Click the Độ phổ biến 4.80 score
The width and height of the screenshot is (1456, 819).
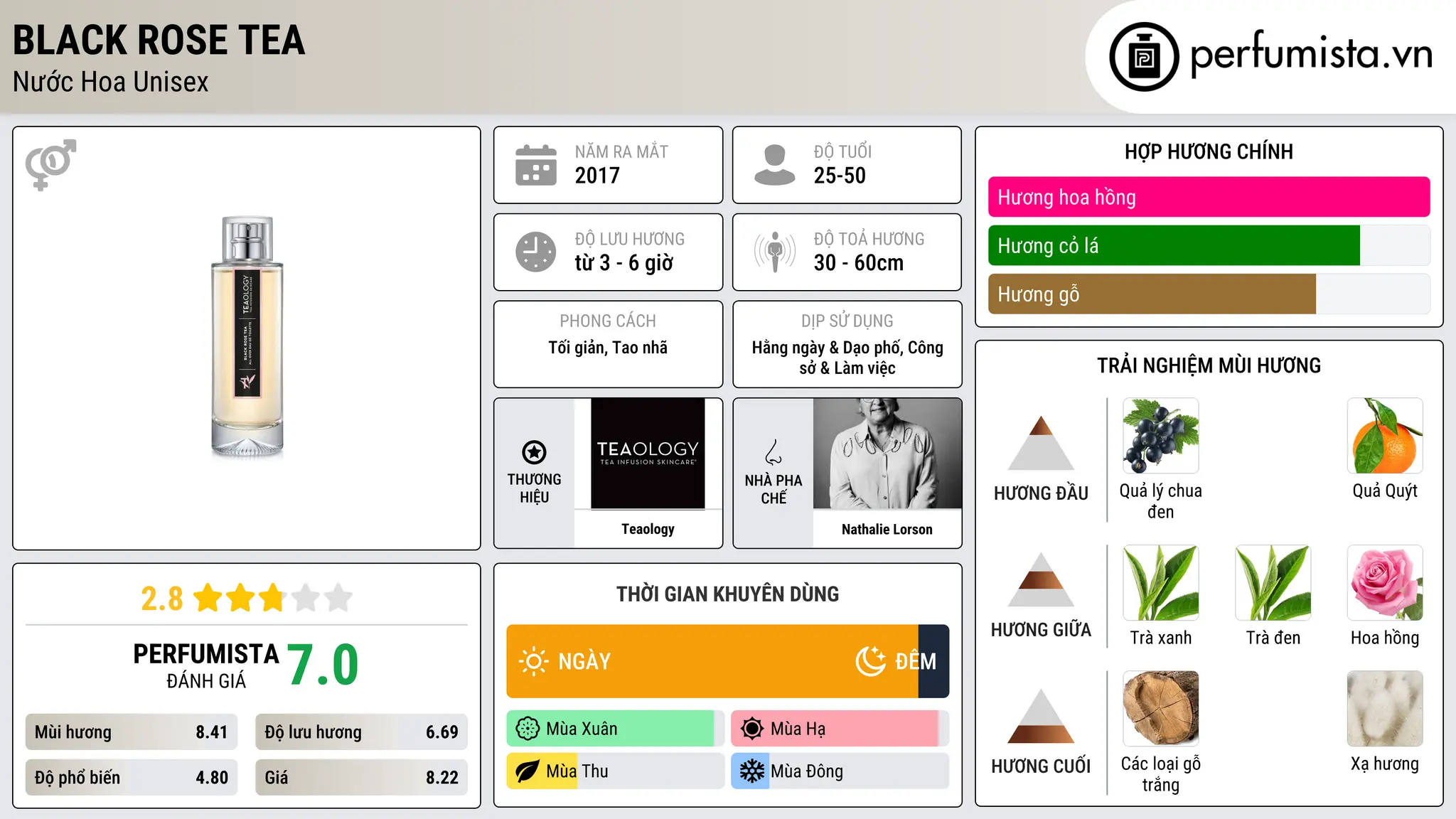click(132, 778)
